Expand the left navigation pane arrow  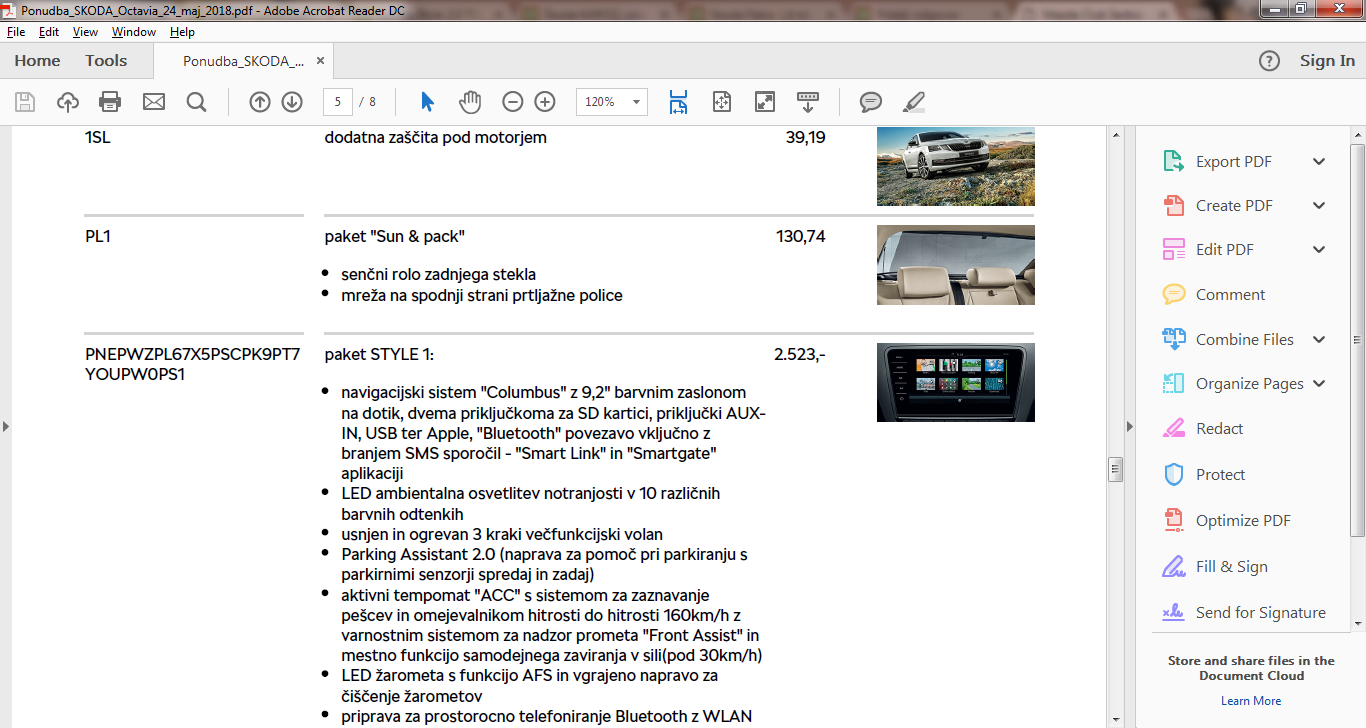tap(6, 427)
